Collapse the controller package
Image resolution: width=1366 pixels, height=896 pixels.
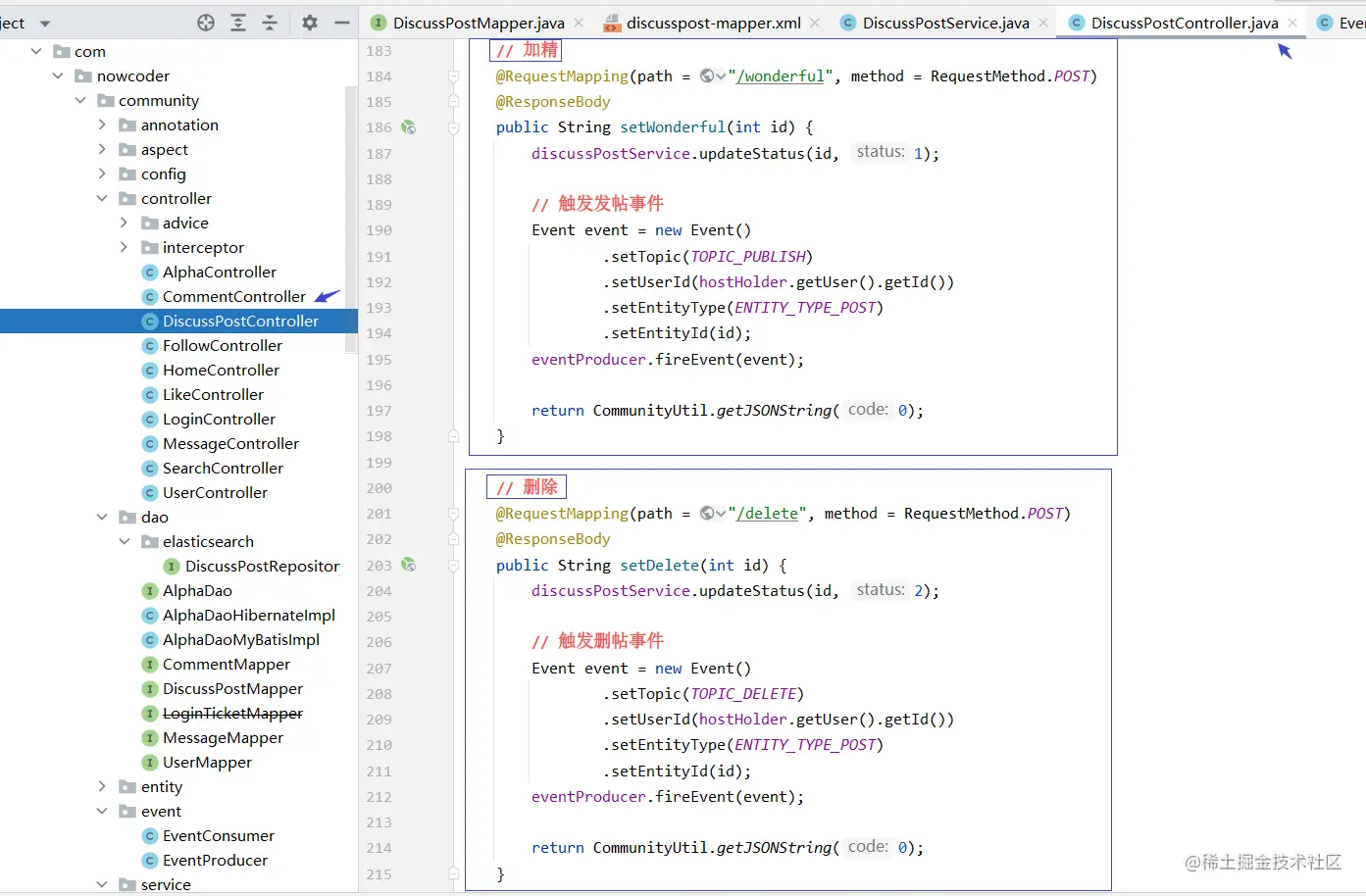point(102,198)
